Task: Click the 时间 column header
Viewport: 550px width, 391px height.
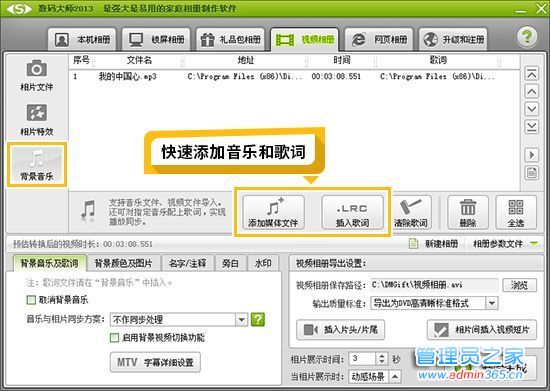Action: tap(342, 60)
